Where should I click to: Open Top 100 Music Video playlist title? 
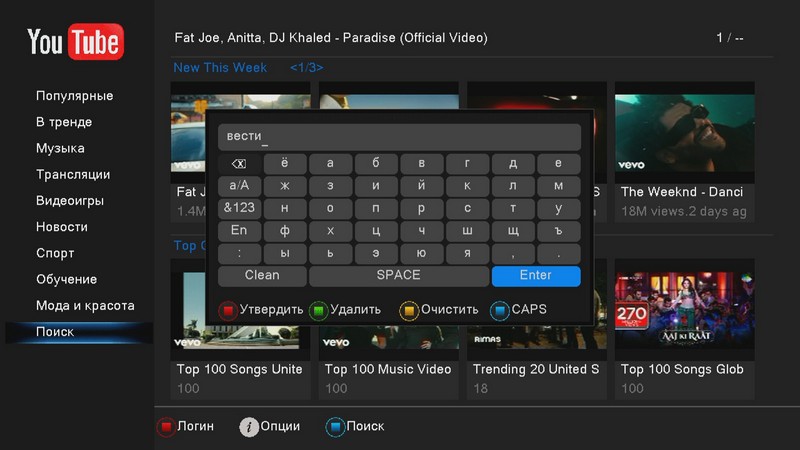[388, 369]
